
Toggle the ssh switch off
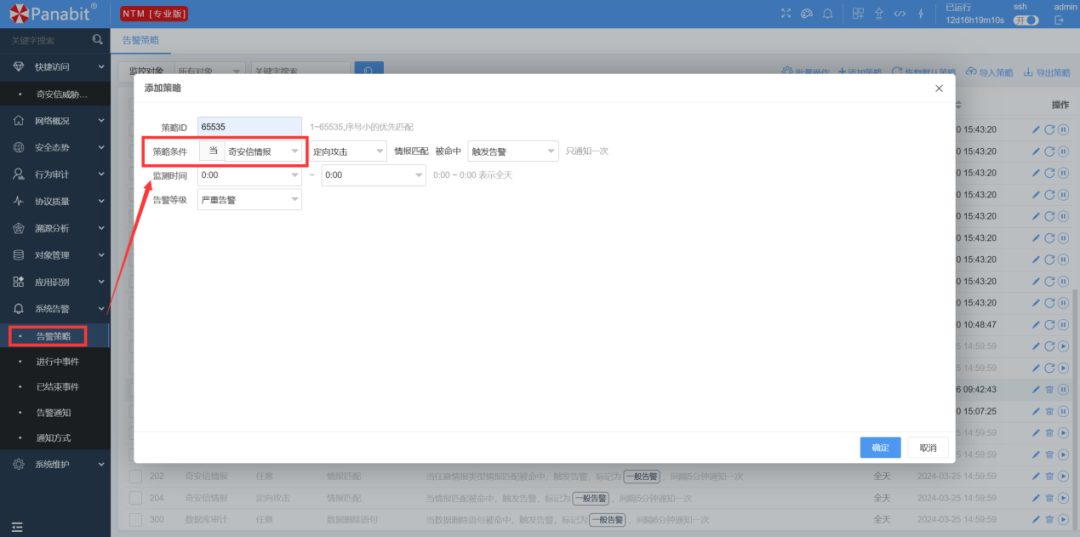(1025, 20)
